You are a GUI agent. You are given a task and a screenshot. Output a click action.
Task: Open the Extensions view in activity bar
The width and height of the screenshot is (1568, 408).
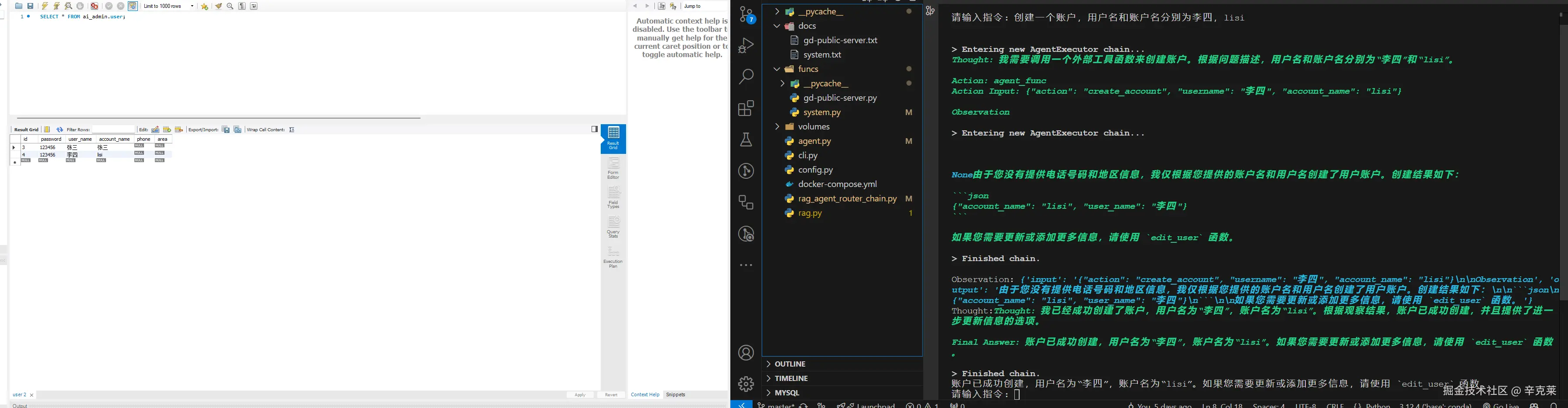746,108
